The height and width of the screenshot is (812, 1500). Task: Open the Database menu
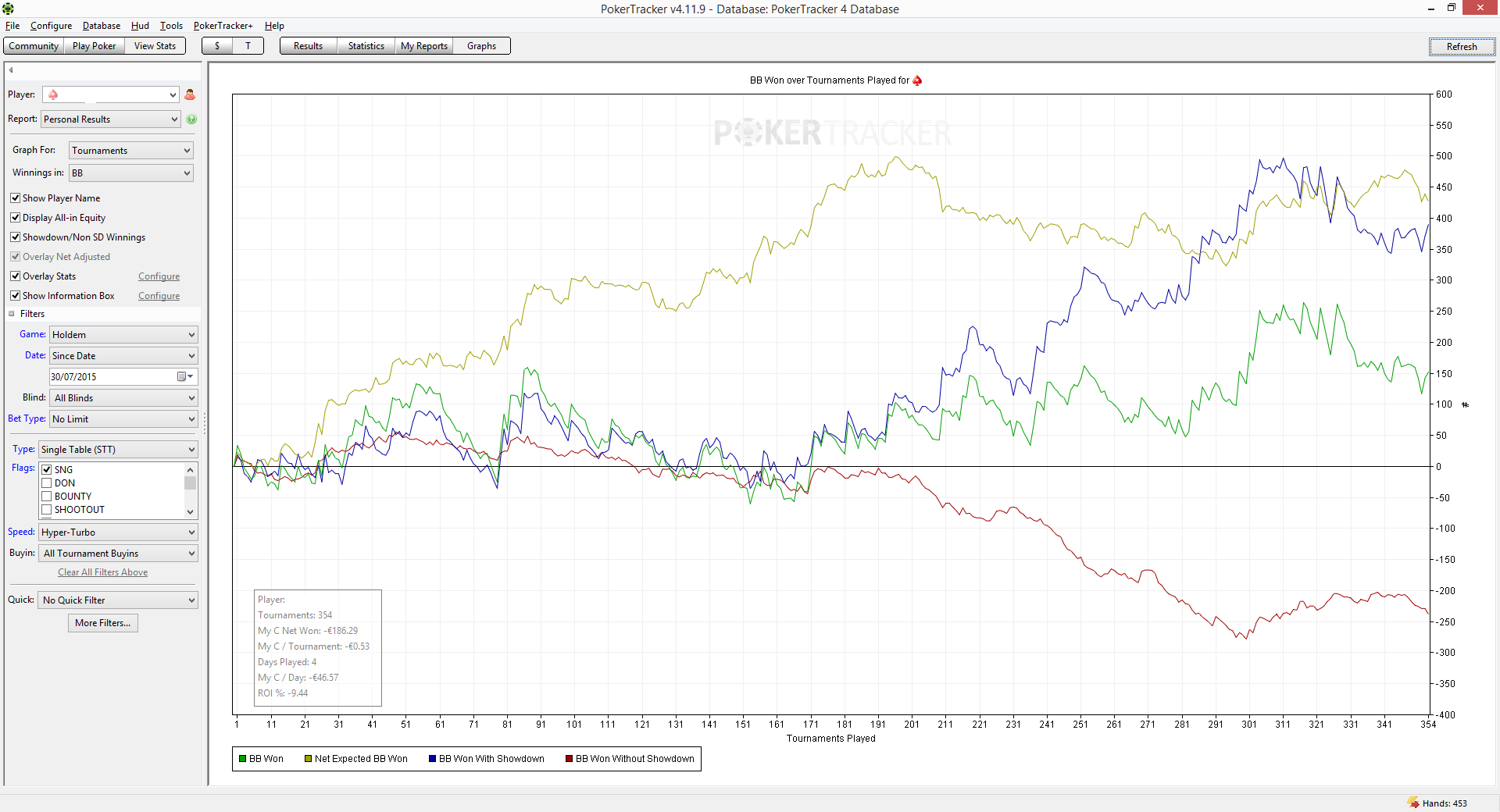102,26
